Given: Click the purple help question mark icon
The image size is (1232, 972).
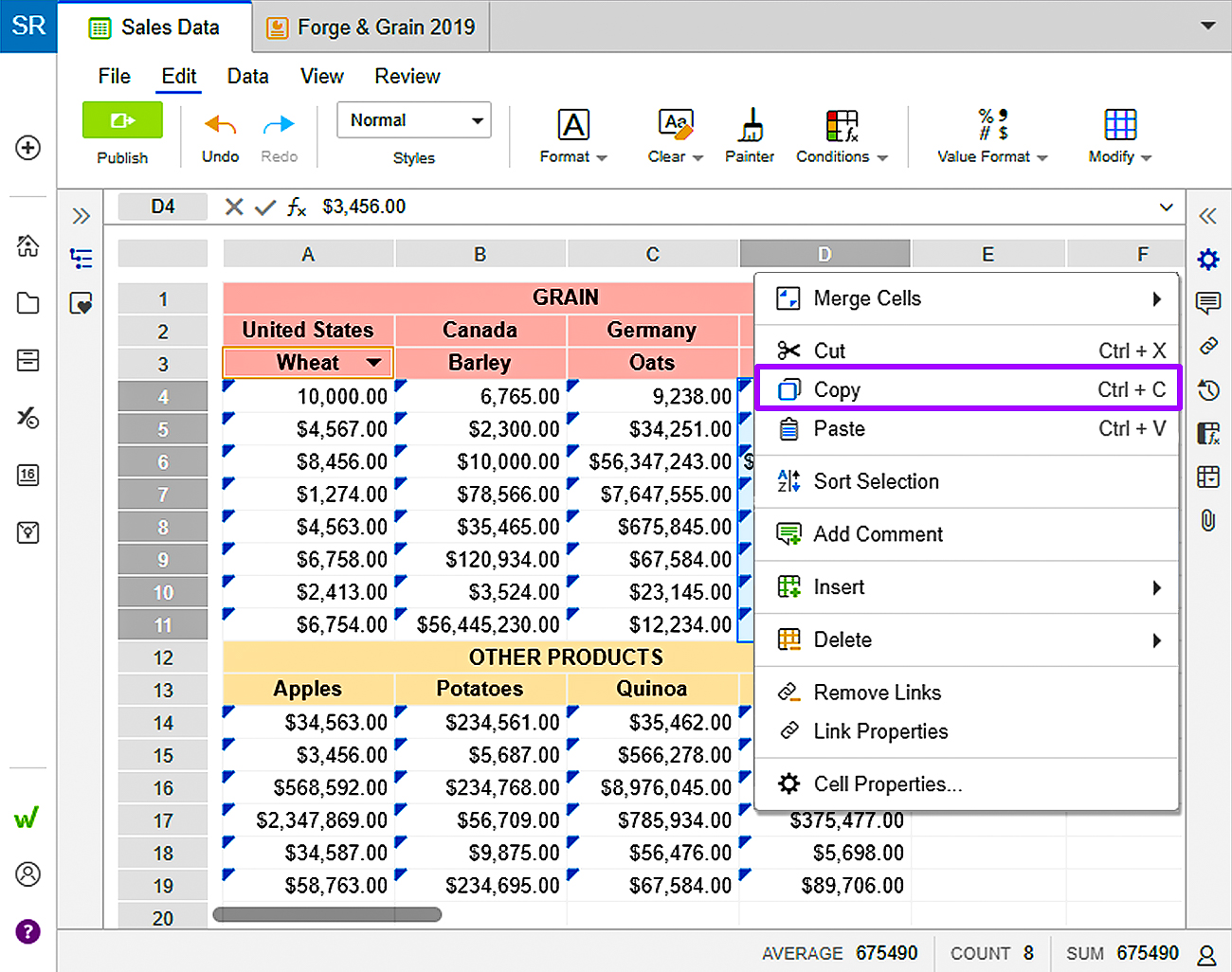Looking at the screenshot, I should click(28, 931).
